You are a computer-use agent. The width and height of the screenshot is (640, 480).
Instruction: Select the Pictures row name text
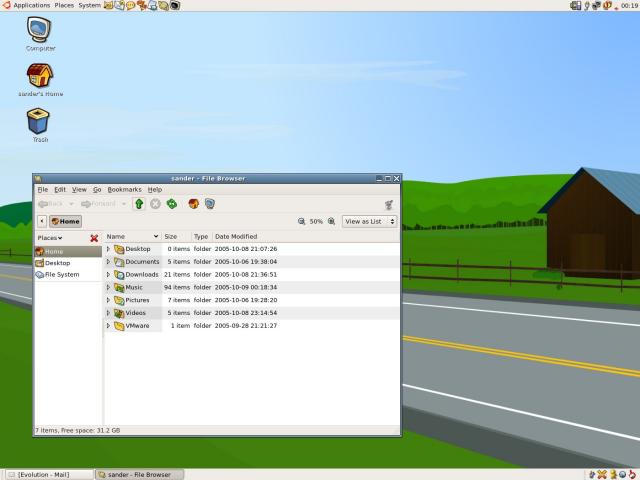(138, 300)
